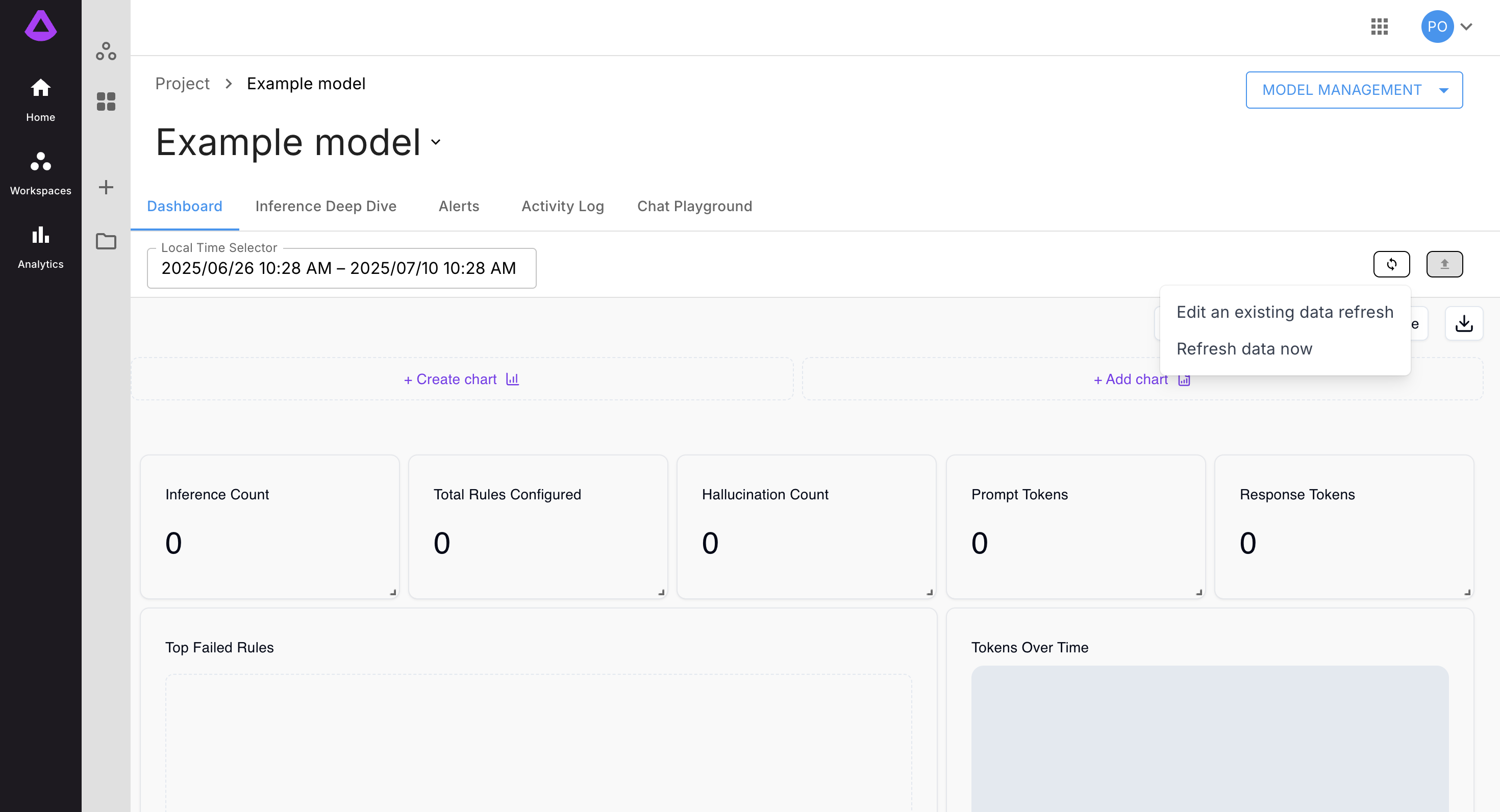Switch to Alerts tab
The width and height of the screenshot is (1500, 812).
point(459,207)
